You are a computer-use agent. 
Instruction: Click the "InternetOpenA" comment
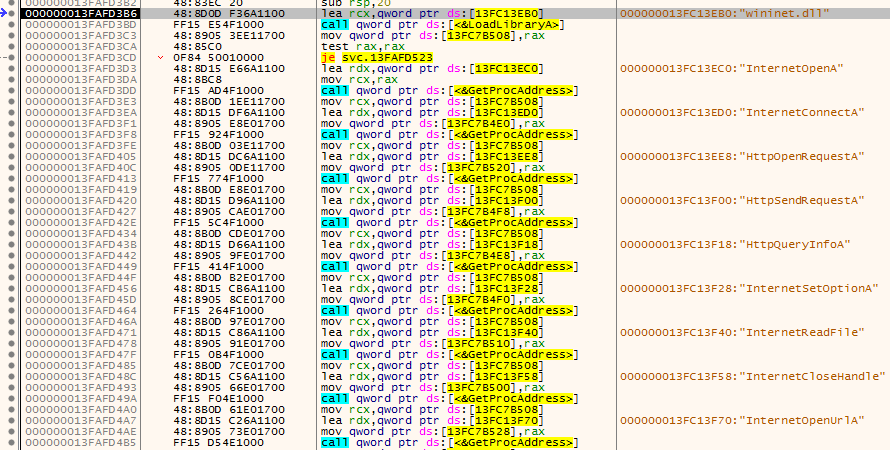[732, 69]
